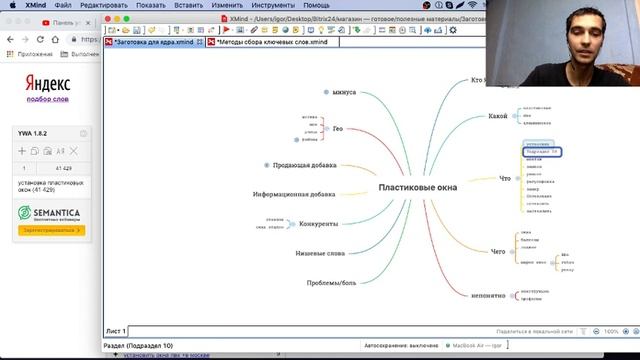The width and height of the screenshot is (640, 360).
Task: Open the Помощь menu
Action: pyautogui.click(x=316, y=5)
